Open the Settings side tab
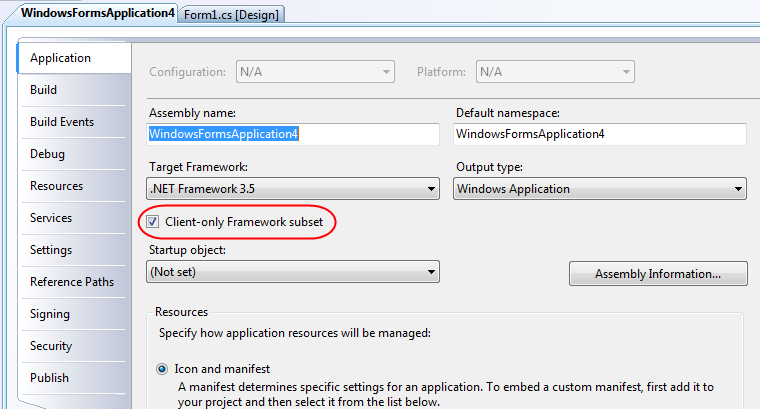 [x=74, y=250]
